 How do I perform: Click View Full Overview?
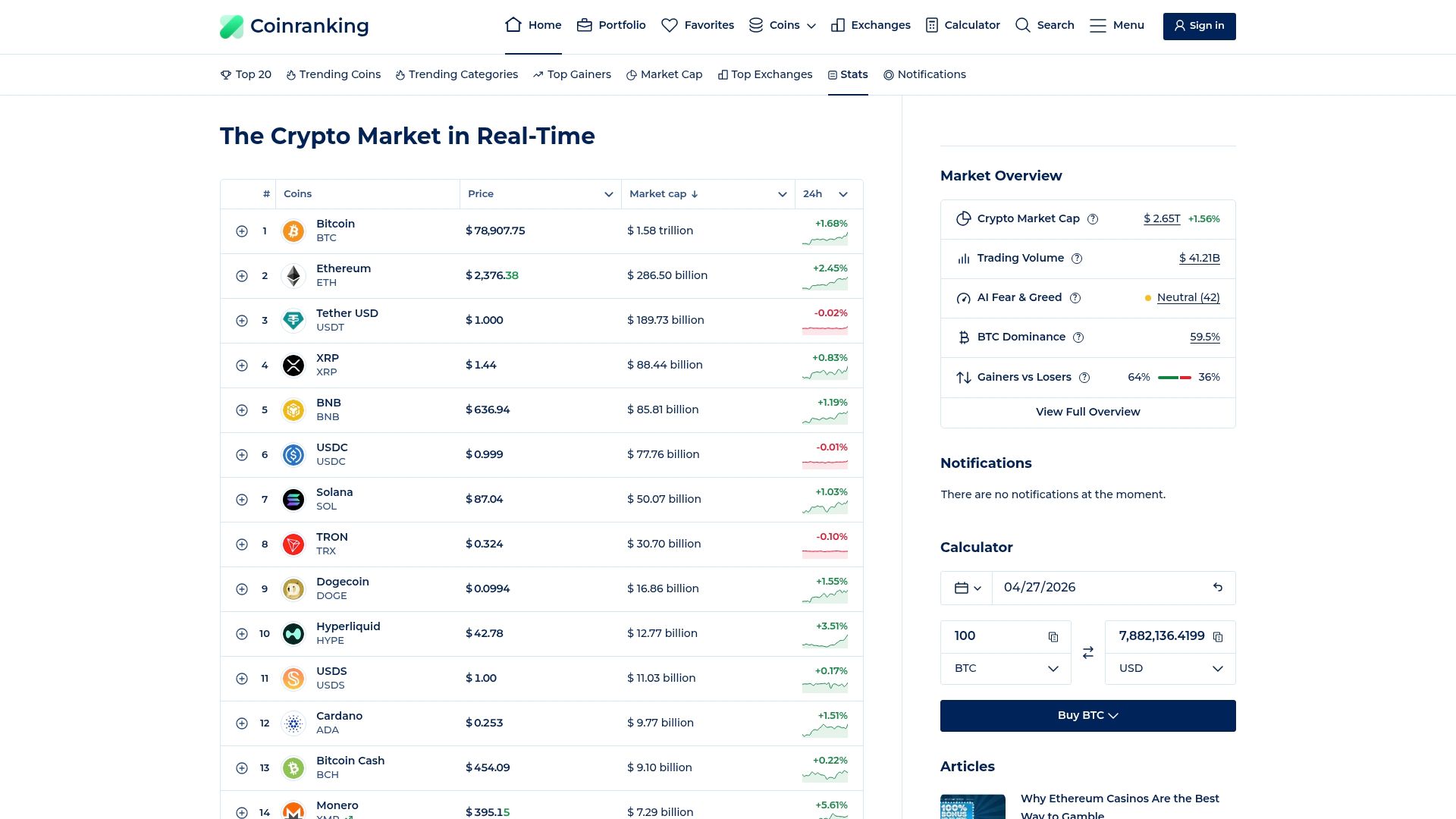tap(1088, 413)
